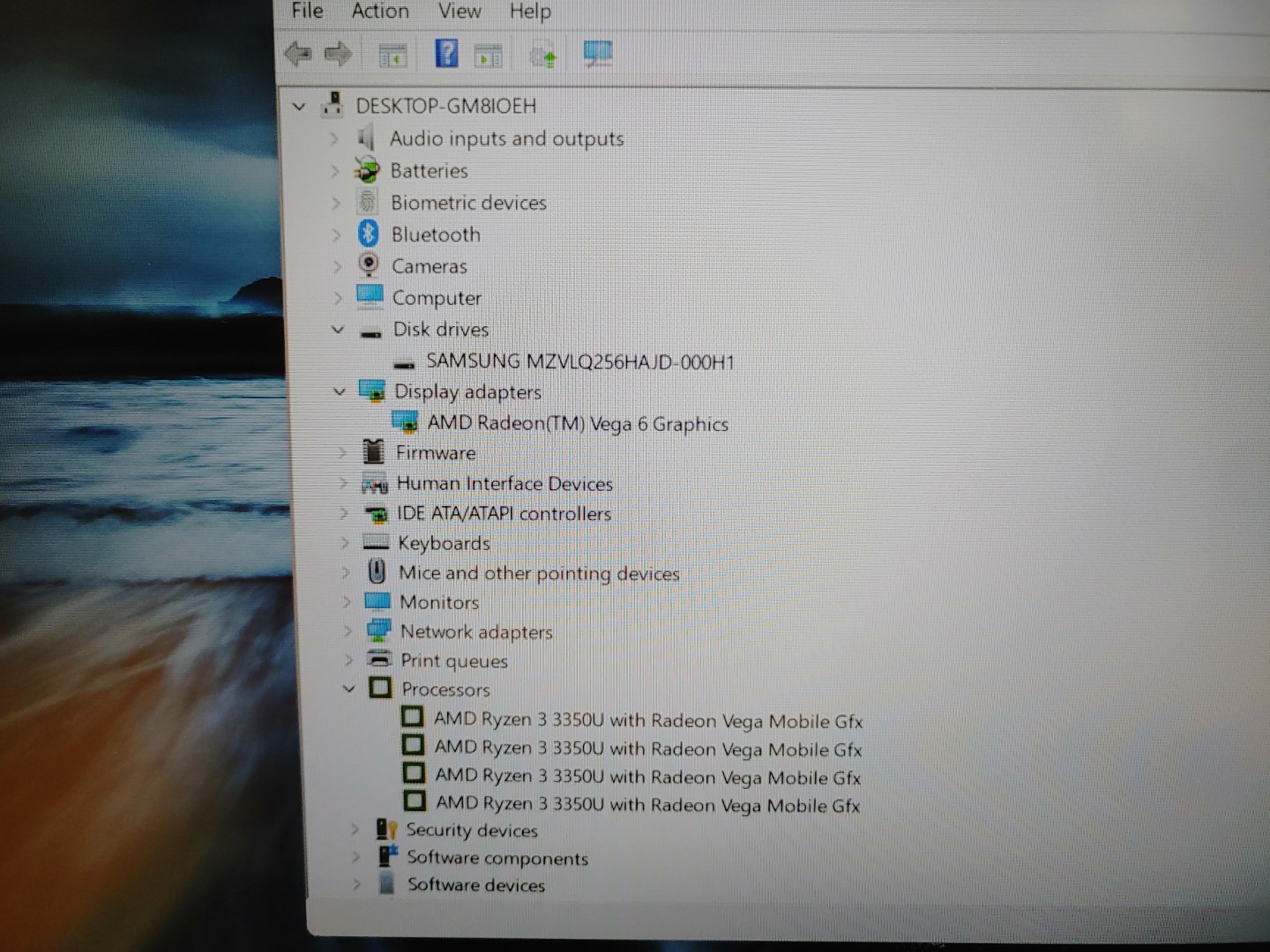The height and width of the screenshot is (952, 1270).
Task: Click the Properties toolbar icon
Action: [488, 54]
